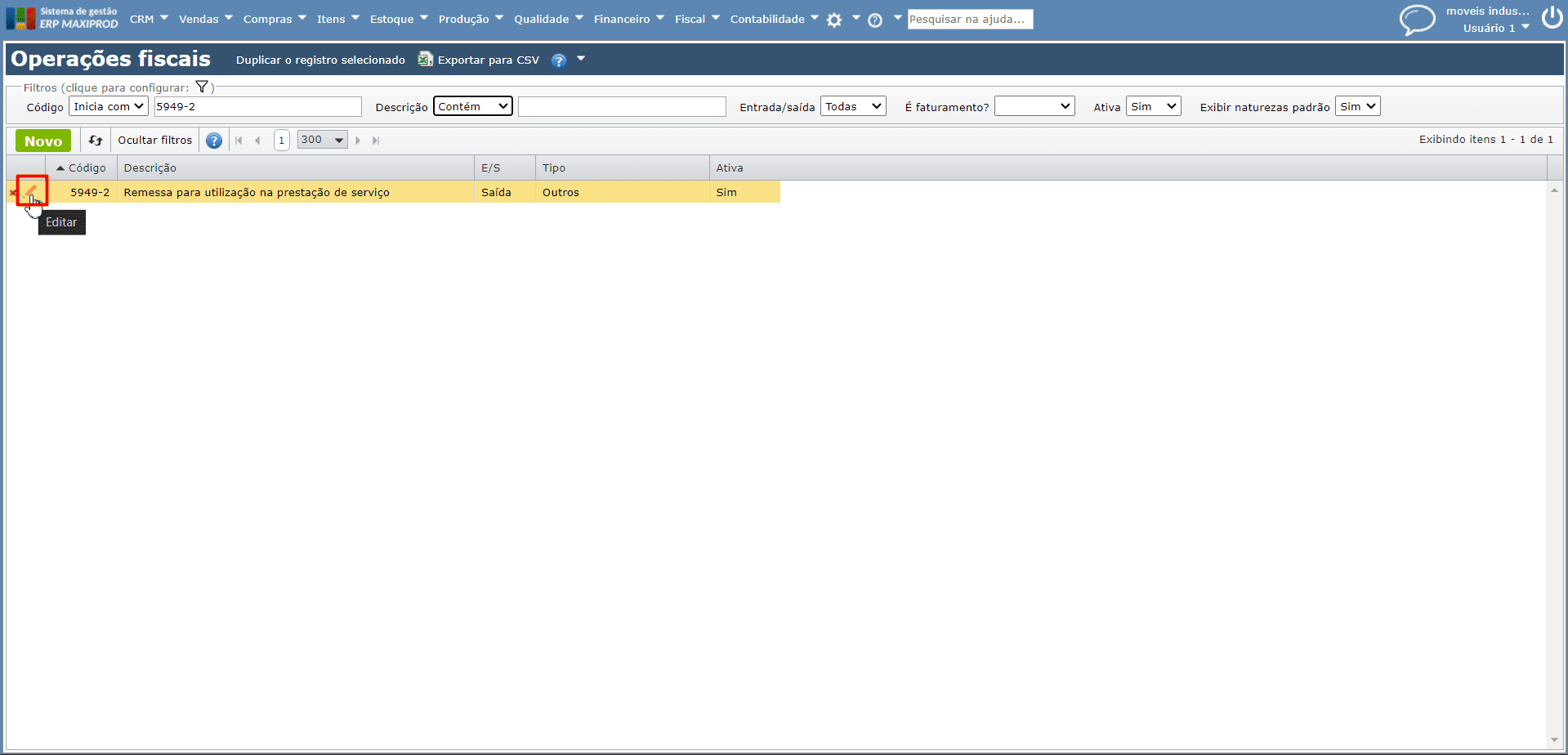
Task: Click the page number field
Action: [x=282, y=140]
